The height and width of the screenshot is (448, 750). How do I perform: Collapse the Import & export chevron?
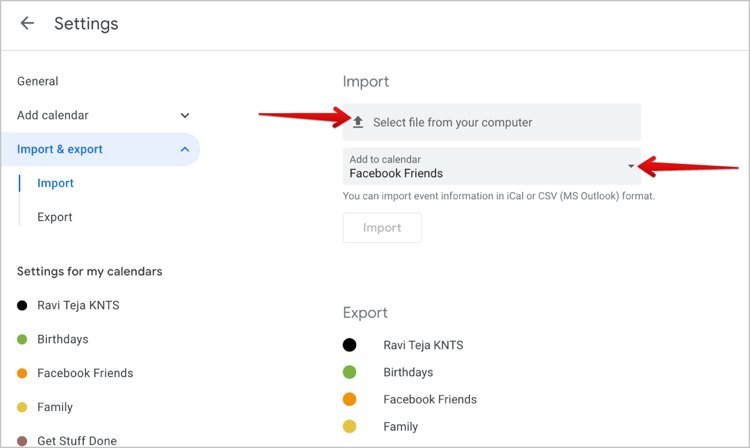185,149
